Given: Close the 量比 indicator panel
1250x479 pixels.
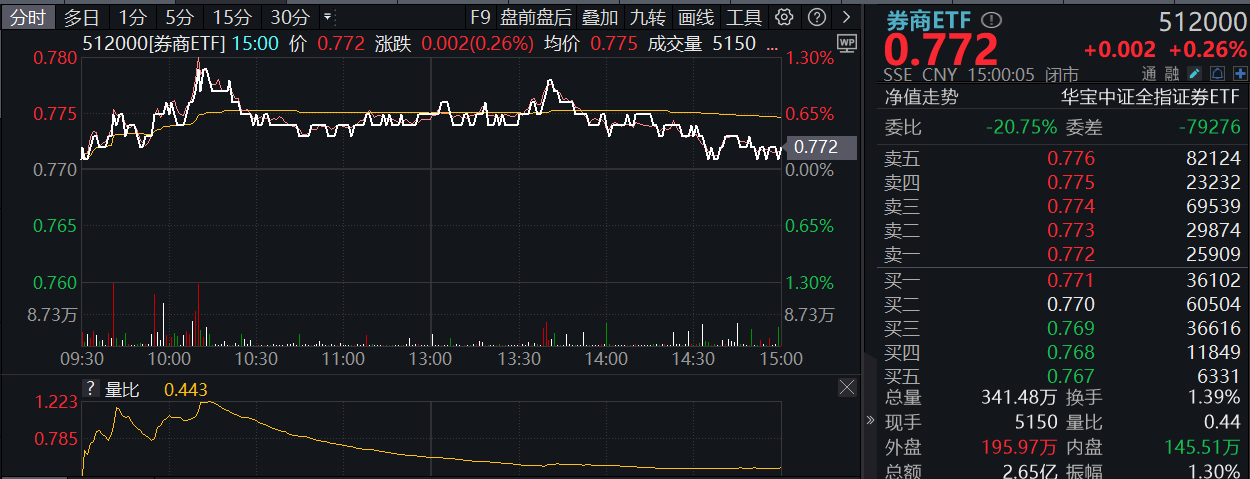Looking at the screenshot, I should coord(847,387).
